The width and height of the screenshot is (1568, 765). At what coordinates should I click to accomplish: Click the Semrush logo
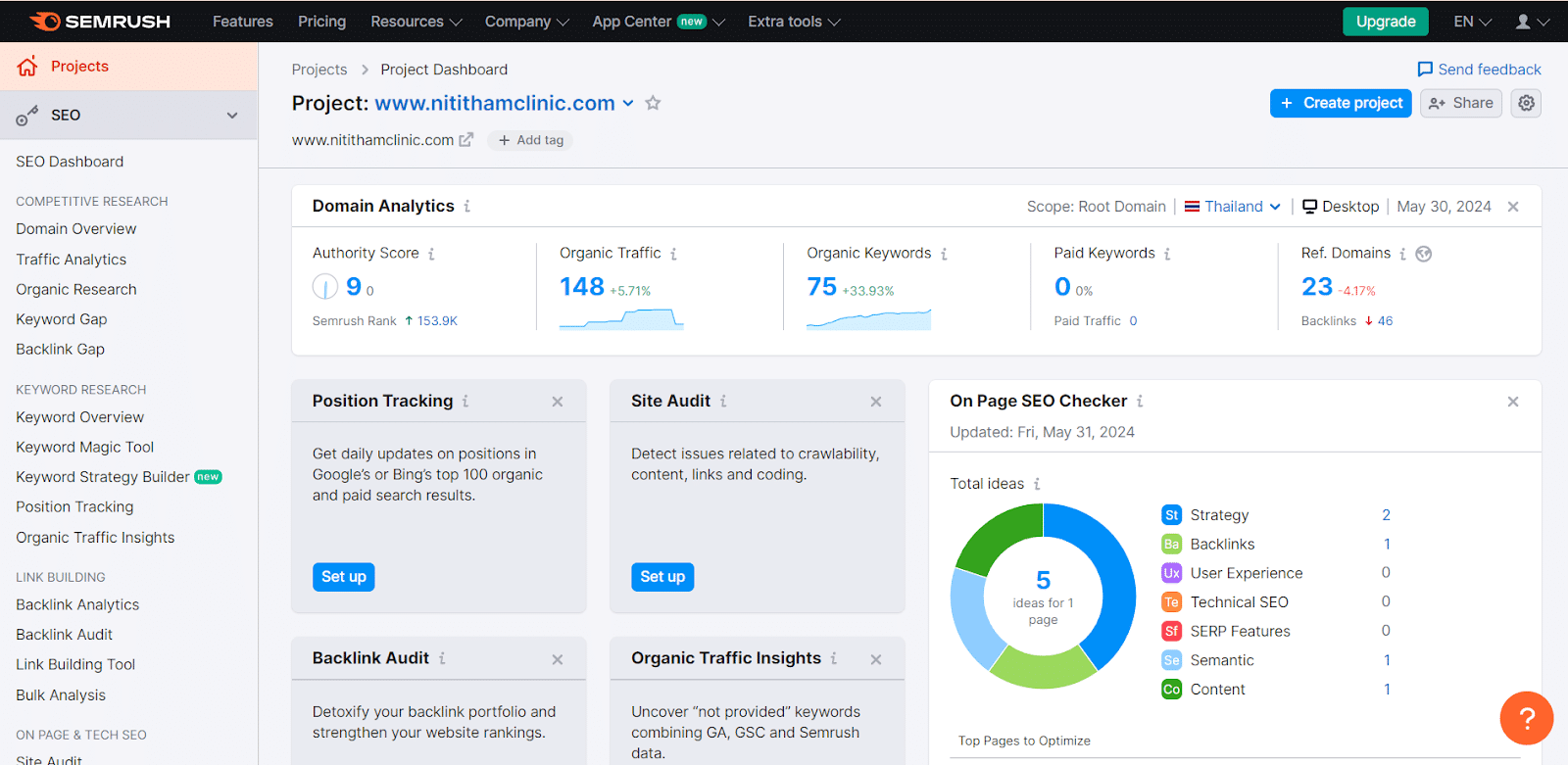point(100,22)
